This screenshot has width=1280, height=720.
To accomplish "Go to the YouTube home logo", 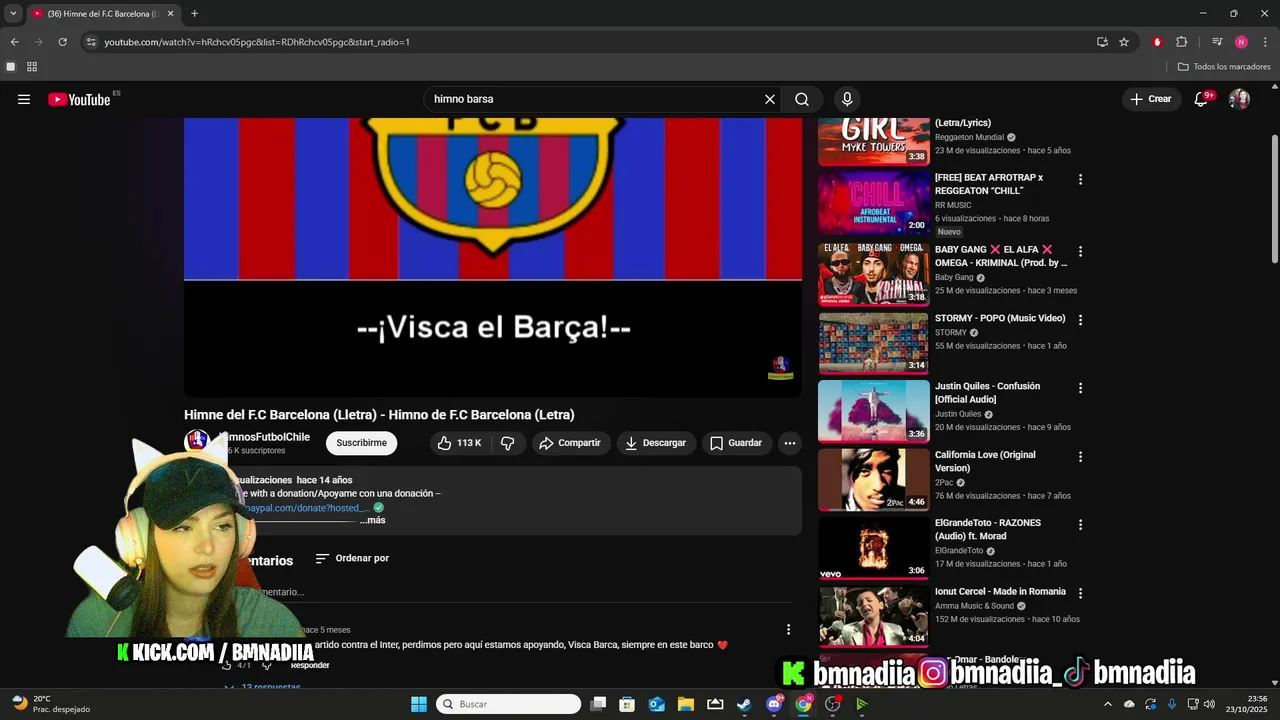I will coord(79,99).
